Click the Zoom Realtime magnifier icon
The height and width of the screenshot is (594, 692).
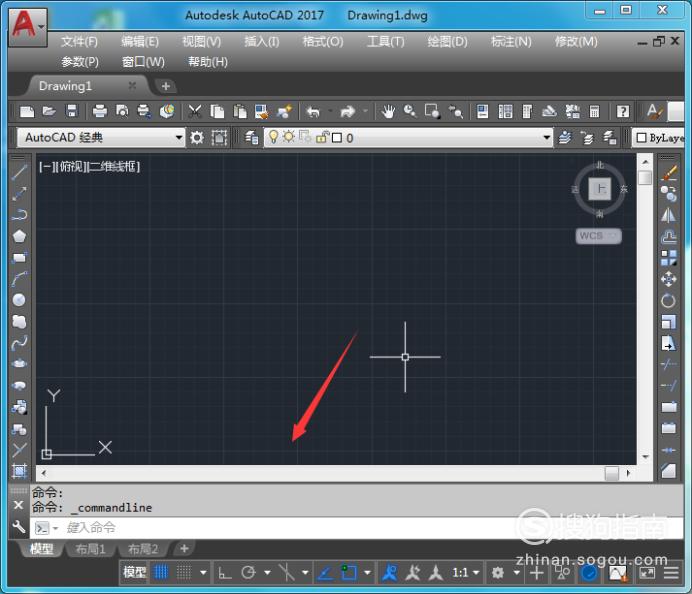click(410, 111)
